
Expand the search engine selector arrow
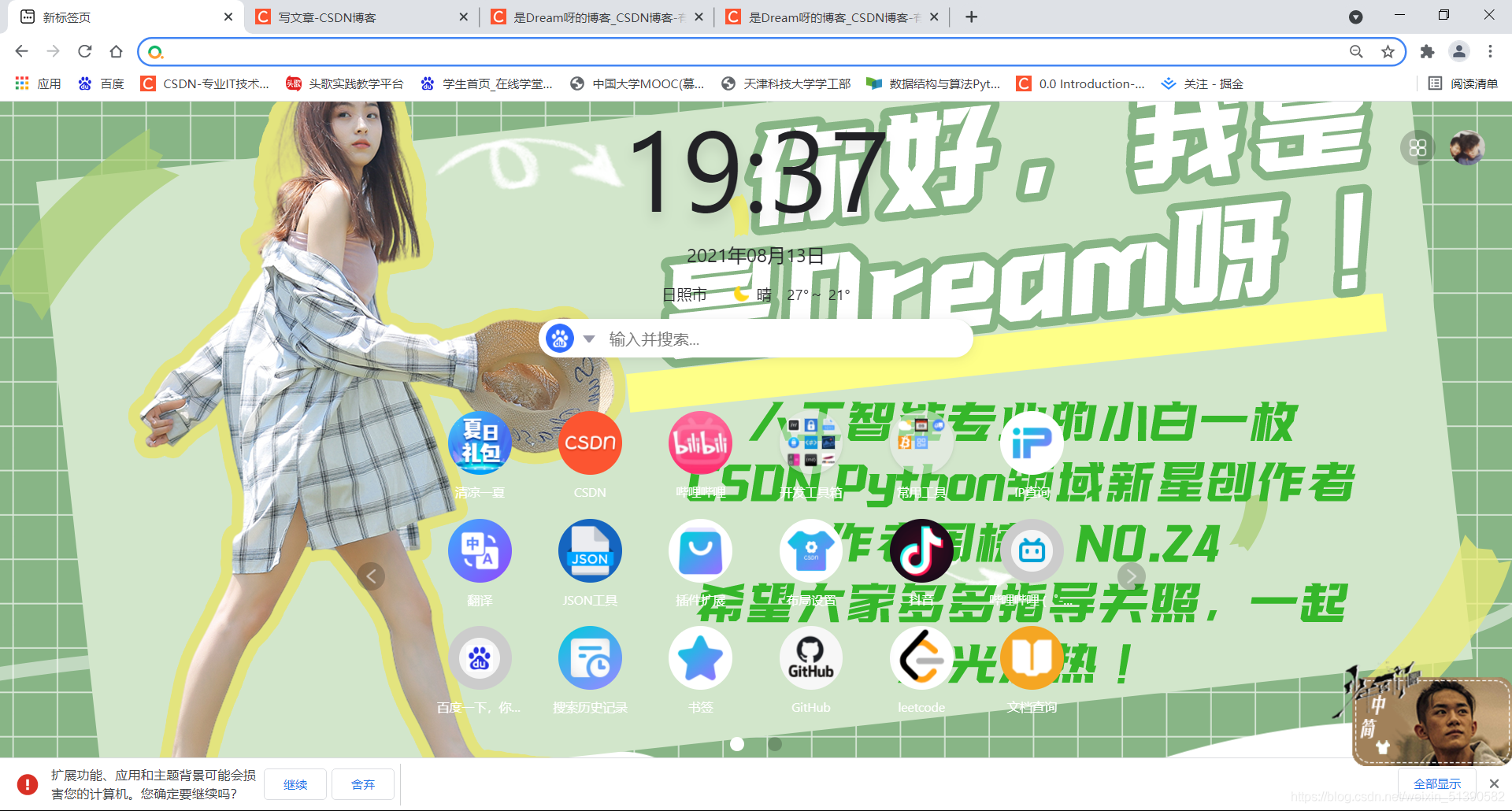[x=589, y=339]
